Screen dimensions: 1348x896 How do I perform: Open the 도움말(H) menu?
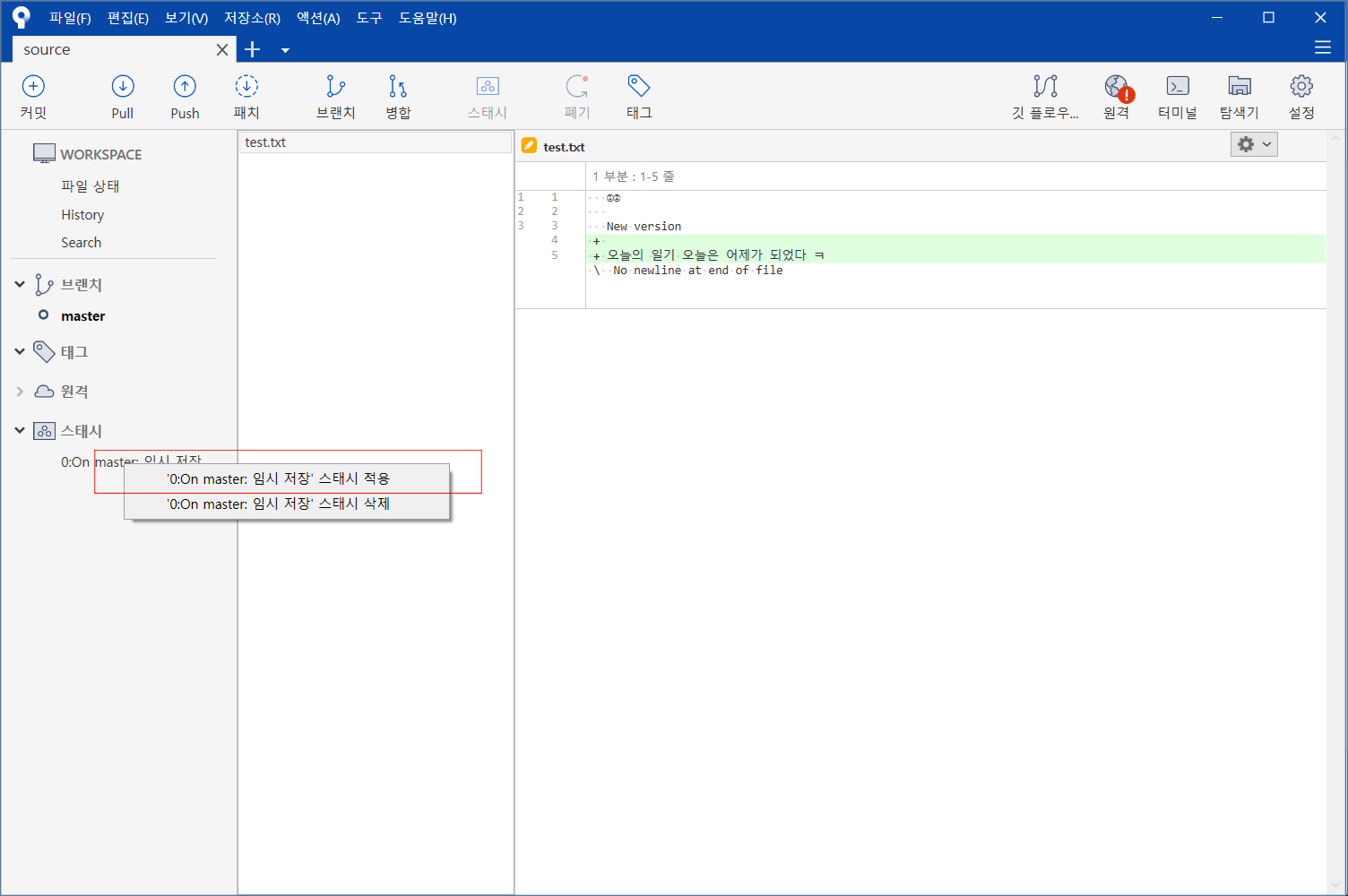[x=428, y=18]
